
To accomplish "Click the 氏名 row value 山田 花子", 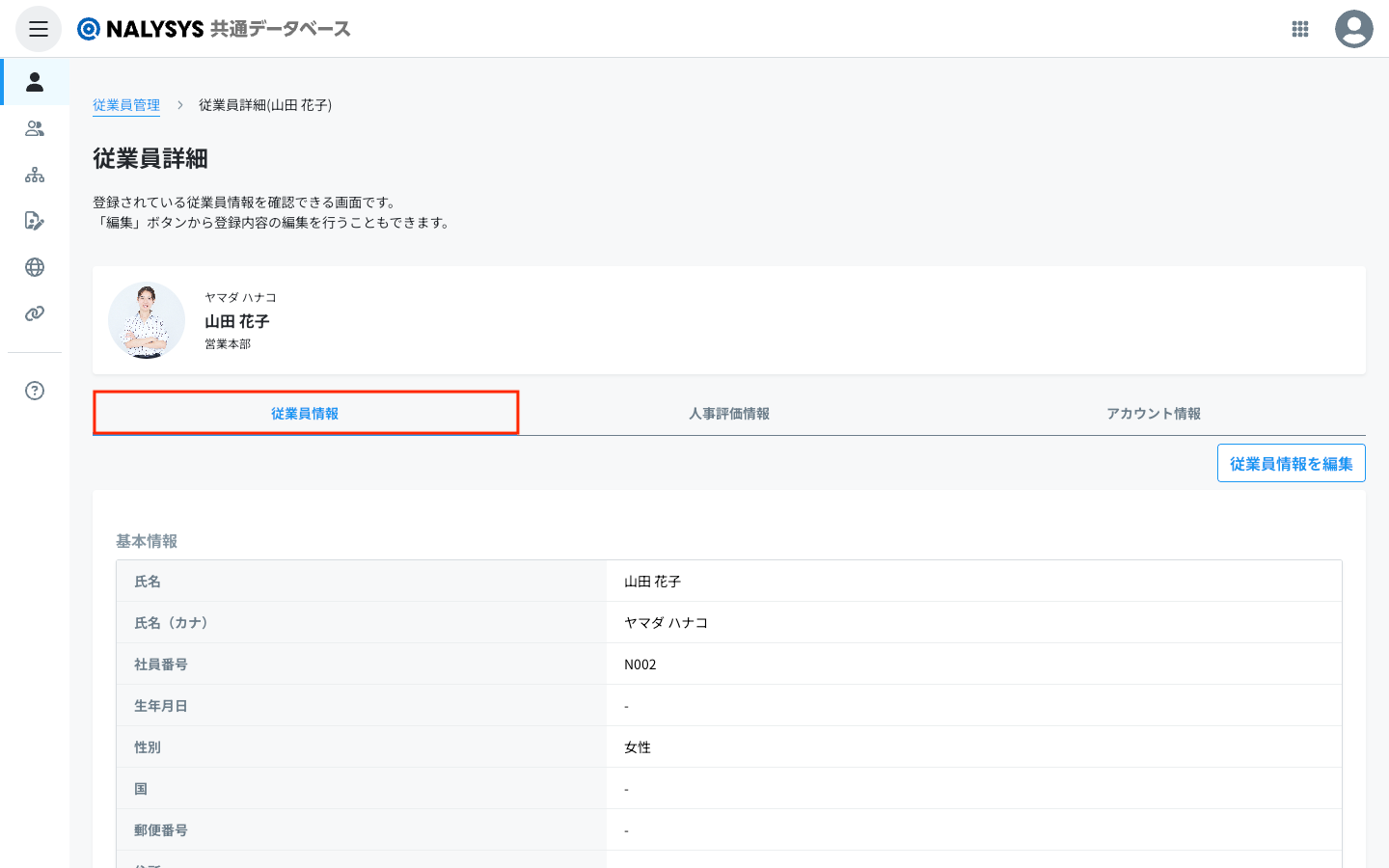I will [x=653, y=582].
